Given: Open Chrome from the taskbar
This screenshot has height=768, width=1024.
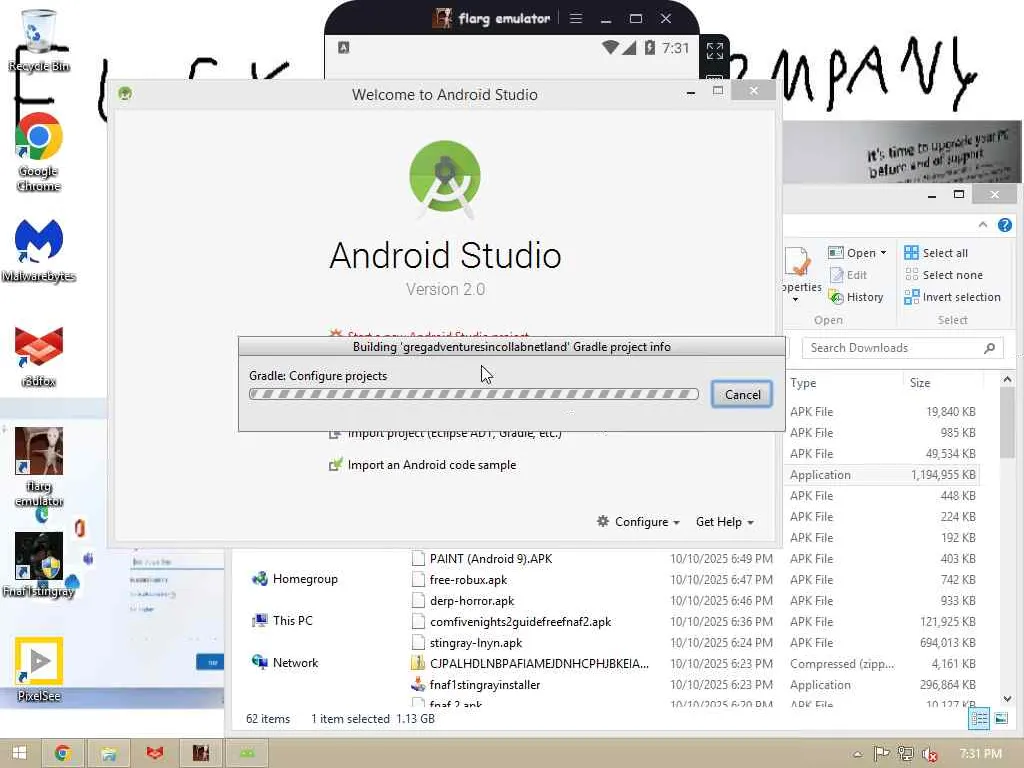Looking at the screenshot, I should (63, 753).
